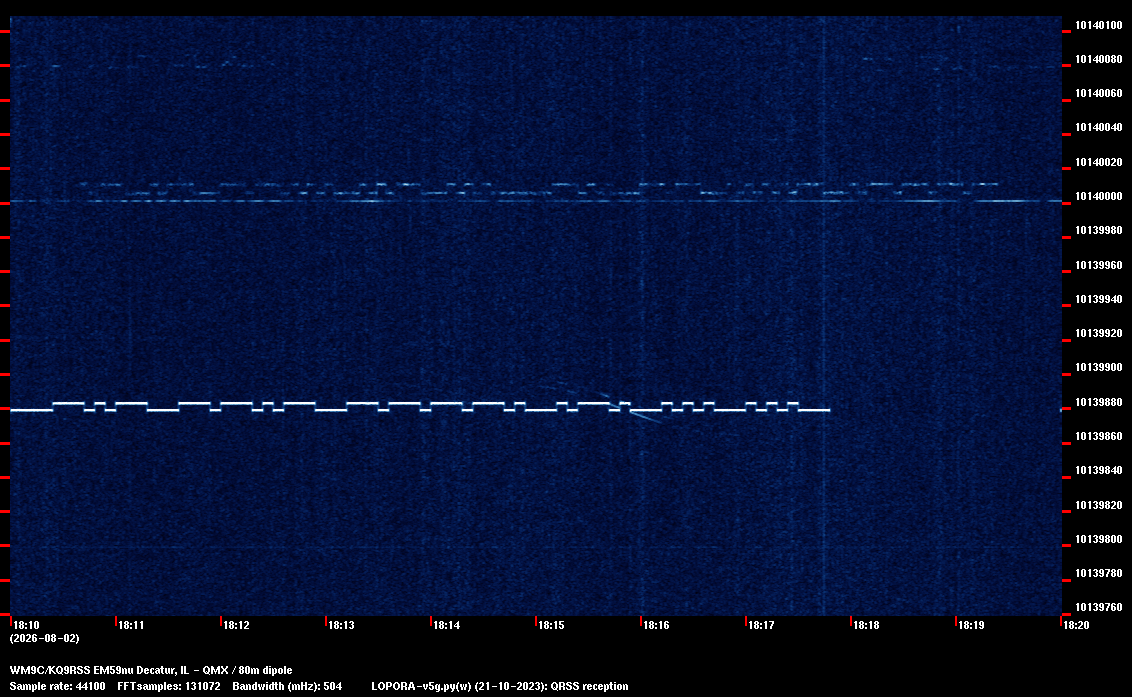Viewport: 1132px width, 697px height.
Task: Click the Sample rate: 44100 text
Action: coord(57,686)
